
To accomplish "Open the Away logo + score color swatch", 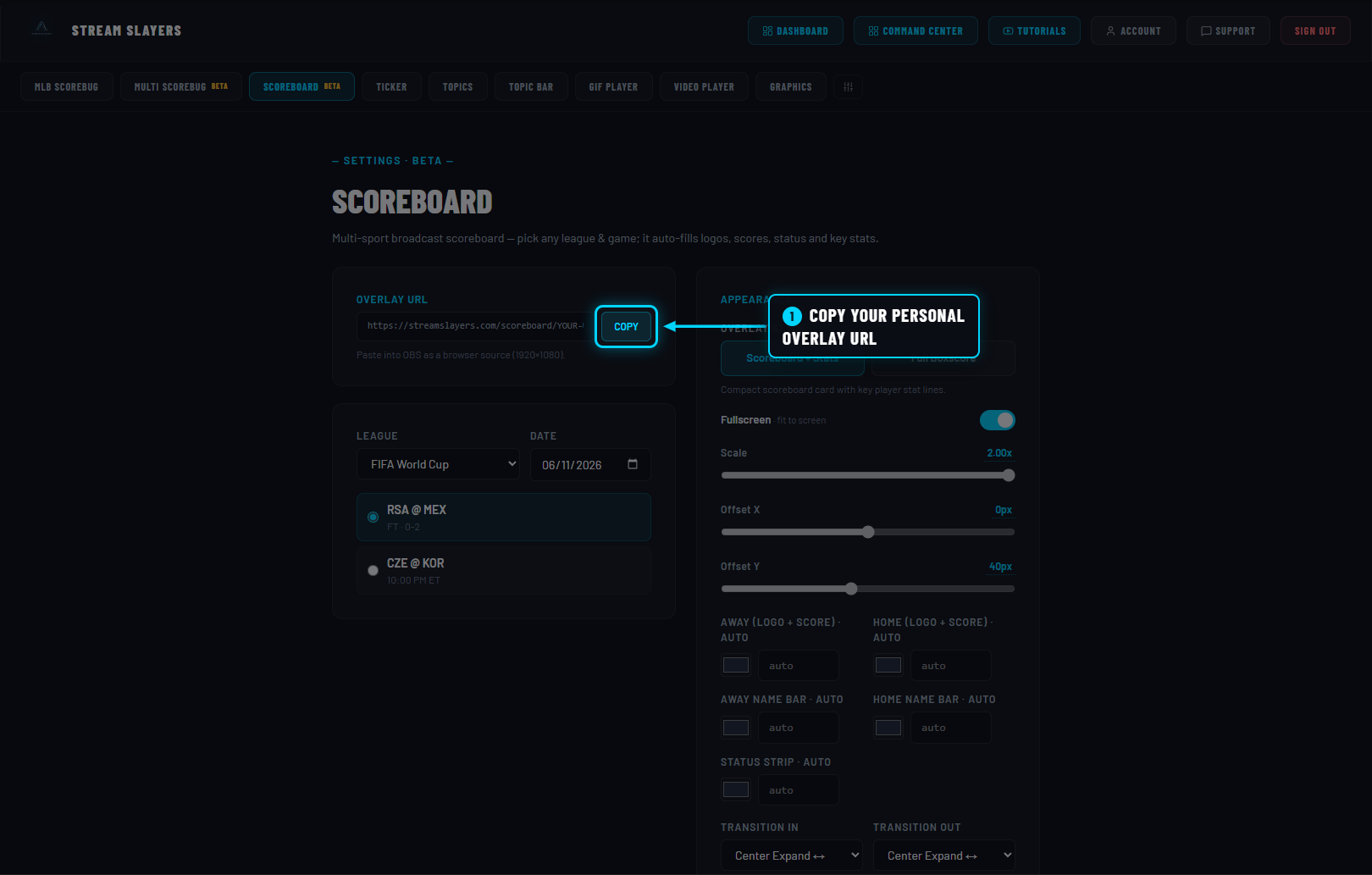I will point(736,665).
